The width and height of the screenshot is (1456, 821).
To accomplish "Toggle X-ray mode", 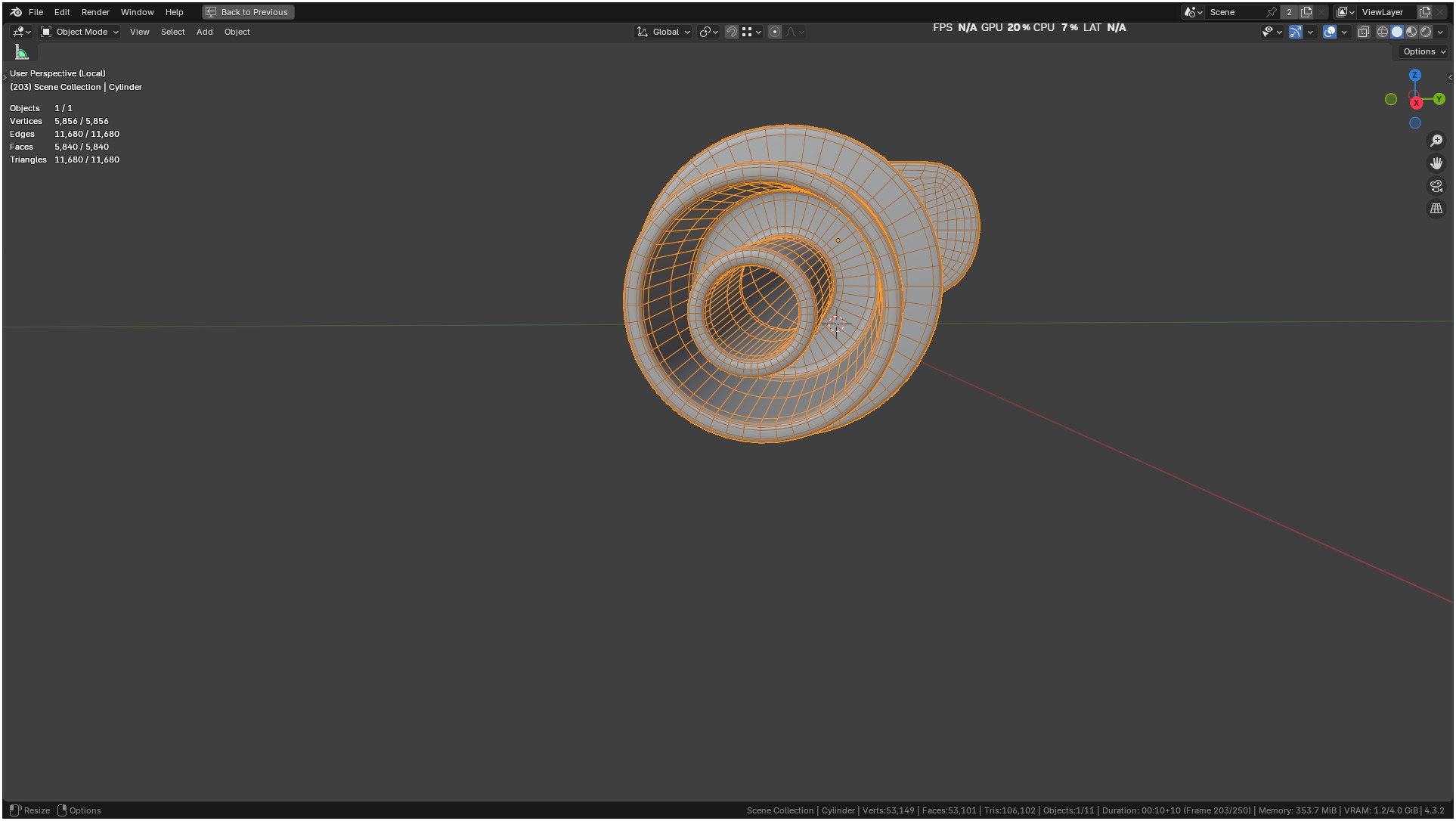I will coord(1364,32).
